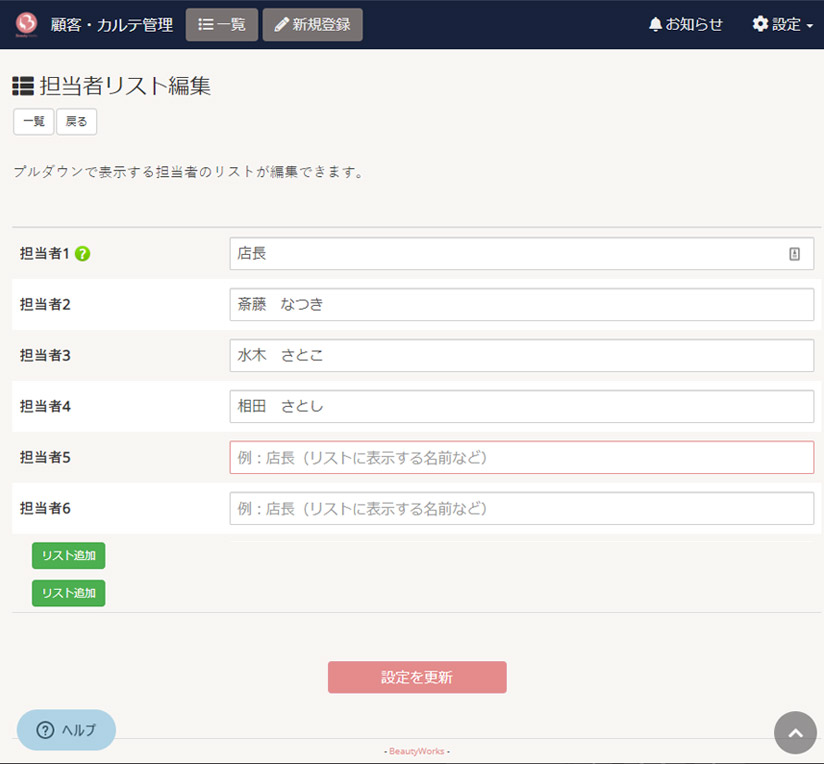Click the small 一覧 button below the title
Screen dimensions: 824x764
click(34, 122)
